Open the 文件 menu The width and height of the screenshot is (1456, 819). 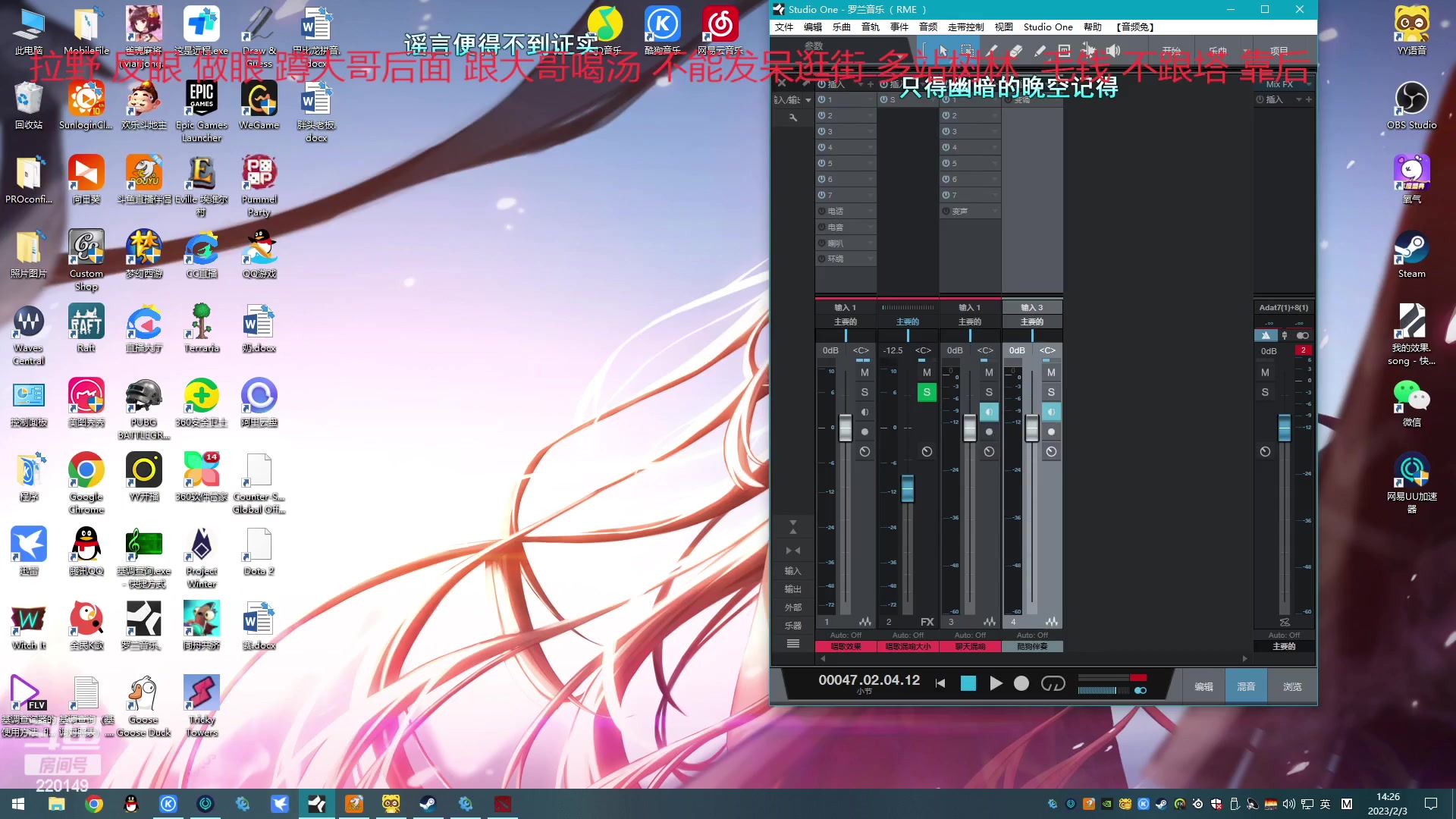784,27
